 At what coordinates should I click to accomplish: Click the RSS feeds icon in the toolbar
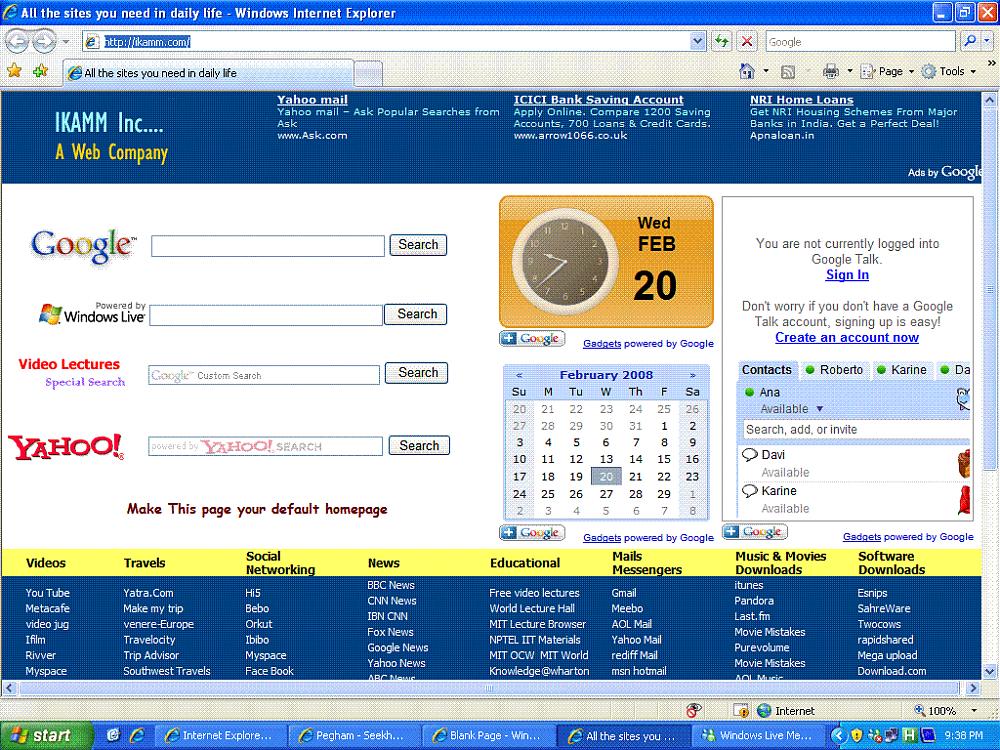tap(788, 71)
